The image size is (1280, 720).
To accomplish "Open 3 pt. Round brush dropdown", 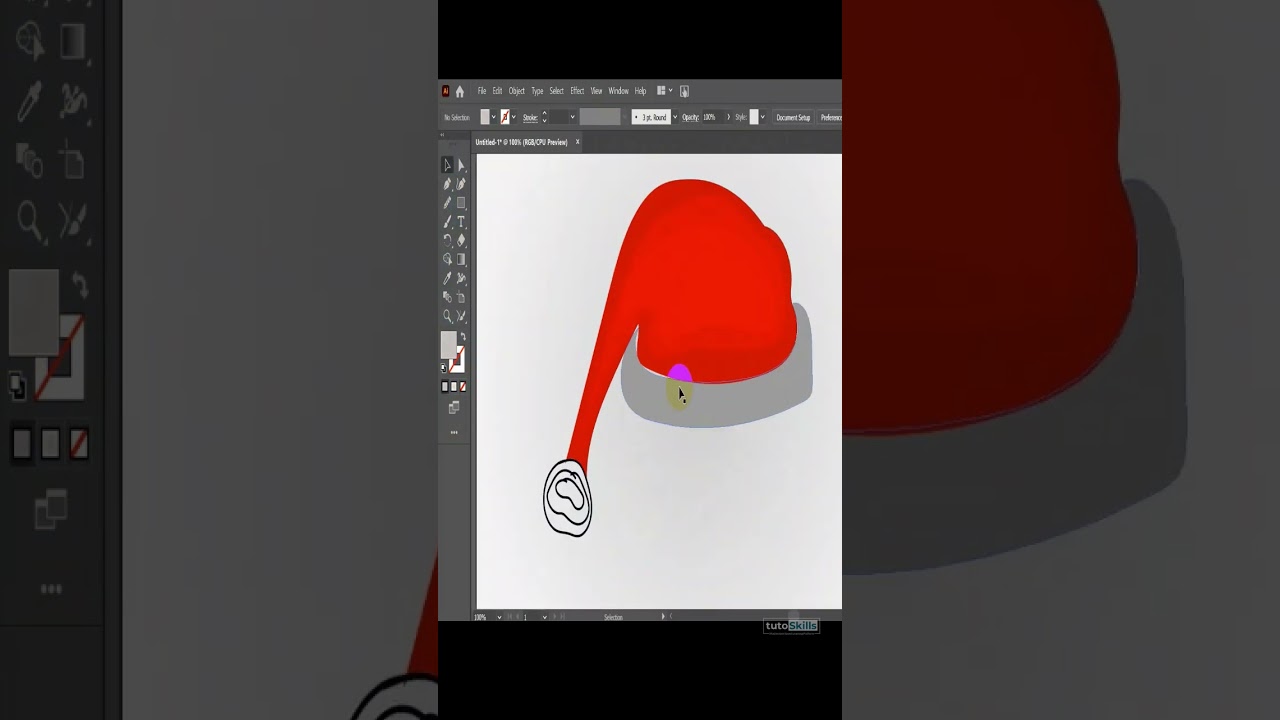I will coord(675,117).
